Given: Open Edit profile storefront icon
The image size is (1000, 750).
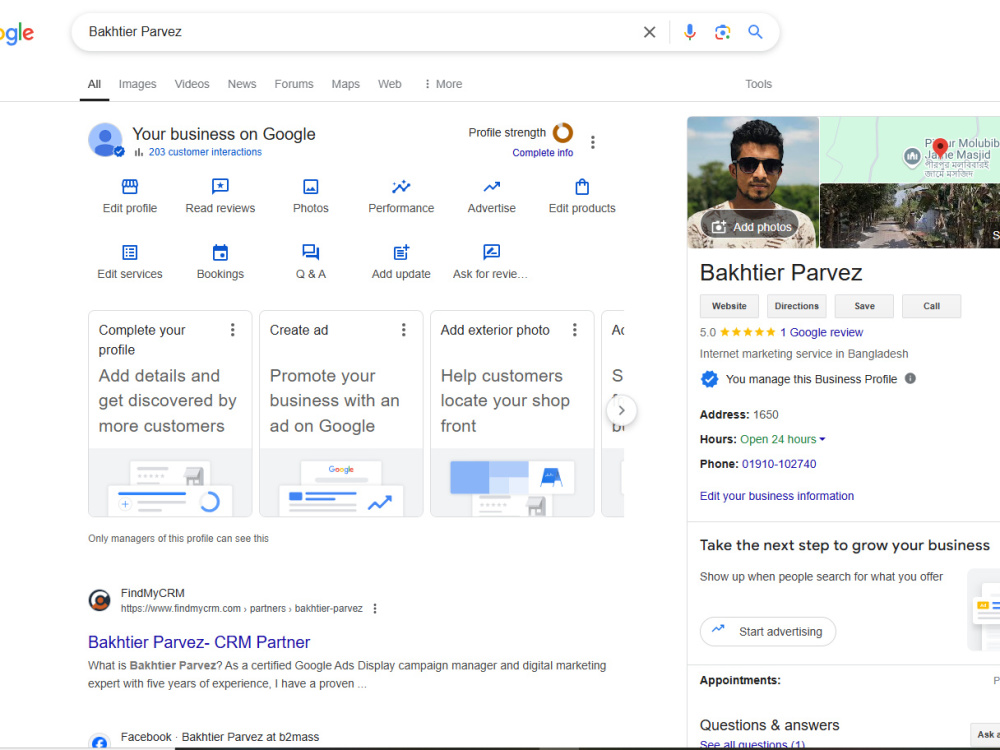Looking at the screenshot, I should click(x=129, y=186).
